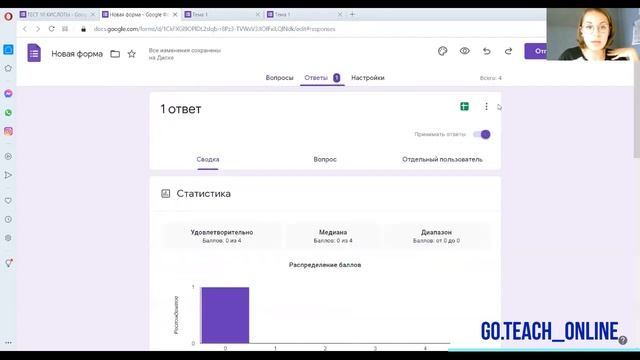Click the page vertical scrollbar
640x360 pixels.
636,109
